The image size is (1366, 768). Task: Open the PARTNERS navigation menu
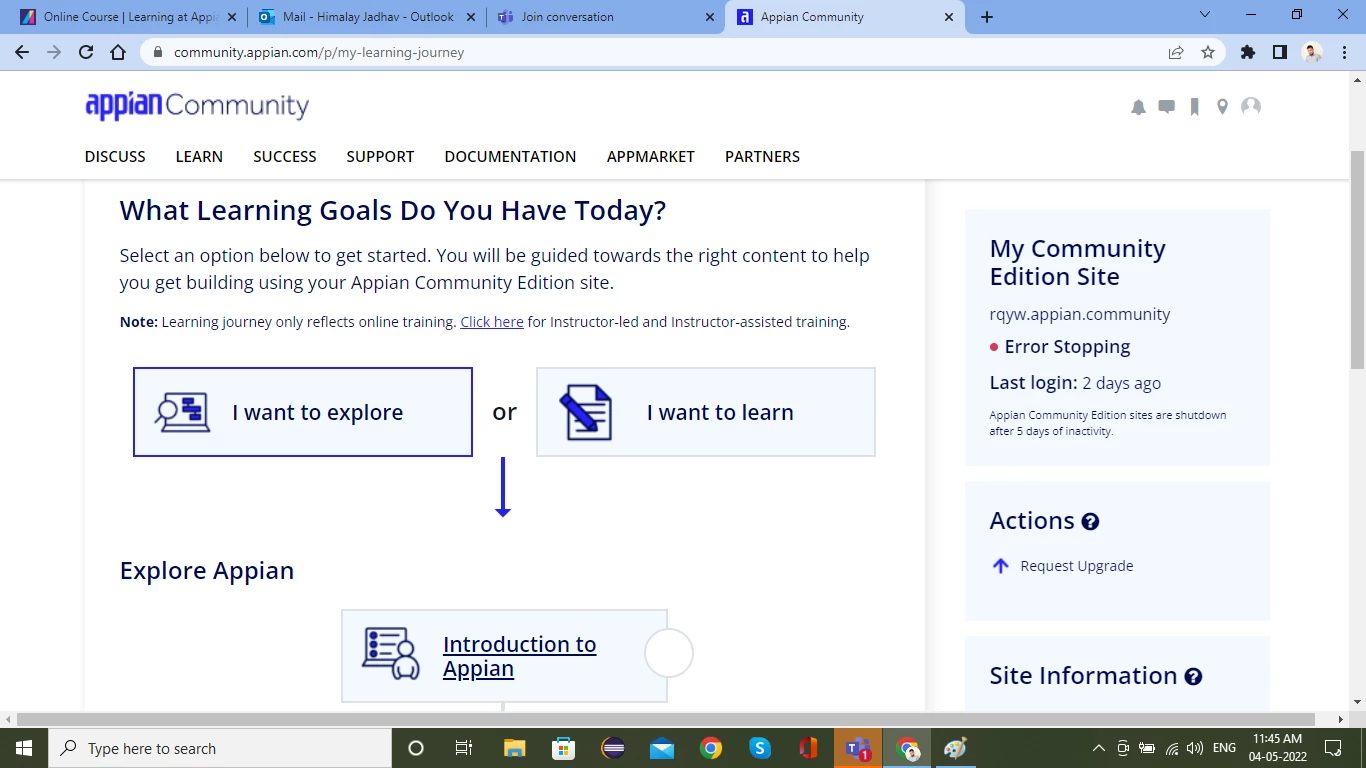(x=762, y=157)
